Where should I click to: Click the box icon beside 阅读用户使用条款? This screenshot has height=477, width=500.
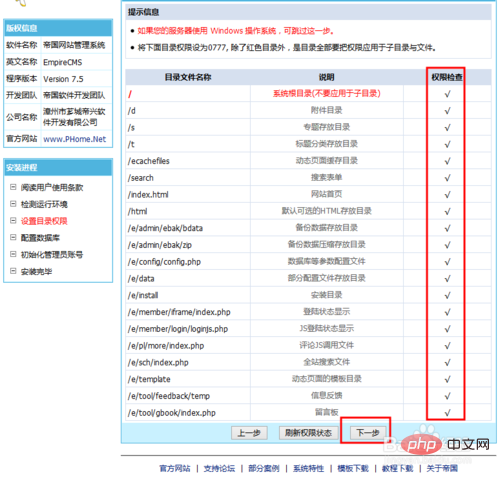point(13,187)
